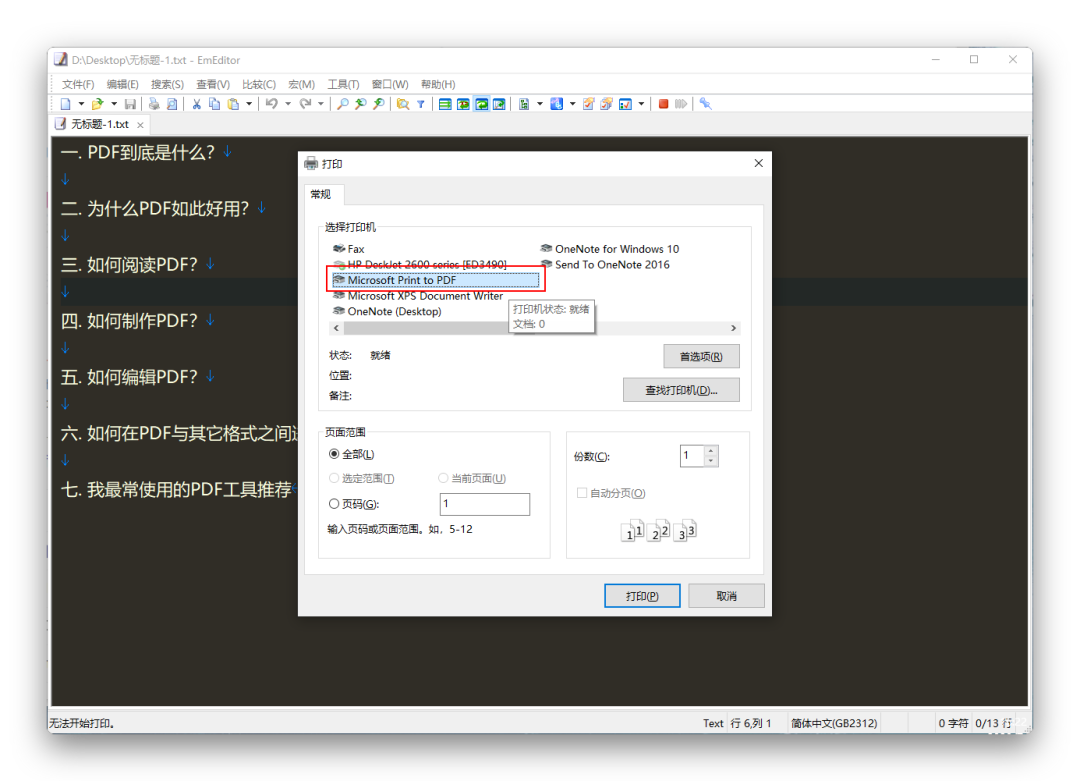Screen dimensions: 1080x781
Task: Click the Copy toolbar icon
Action: pyautogui.click(x=214, y=104)
